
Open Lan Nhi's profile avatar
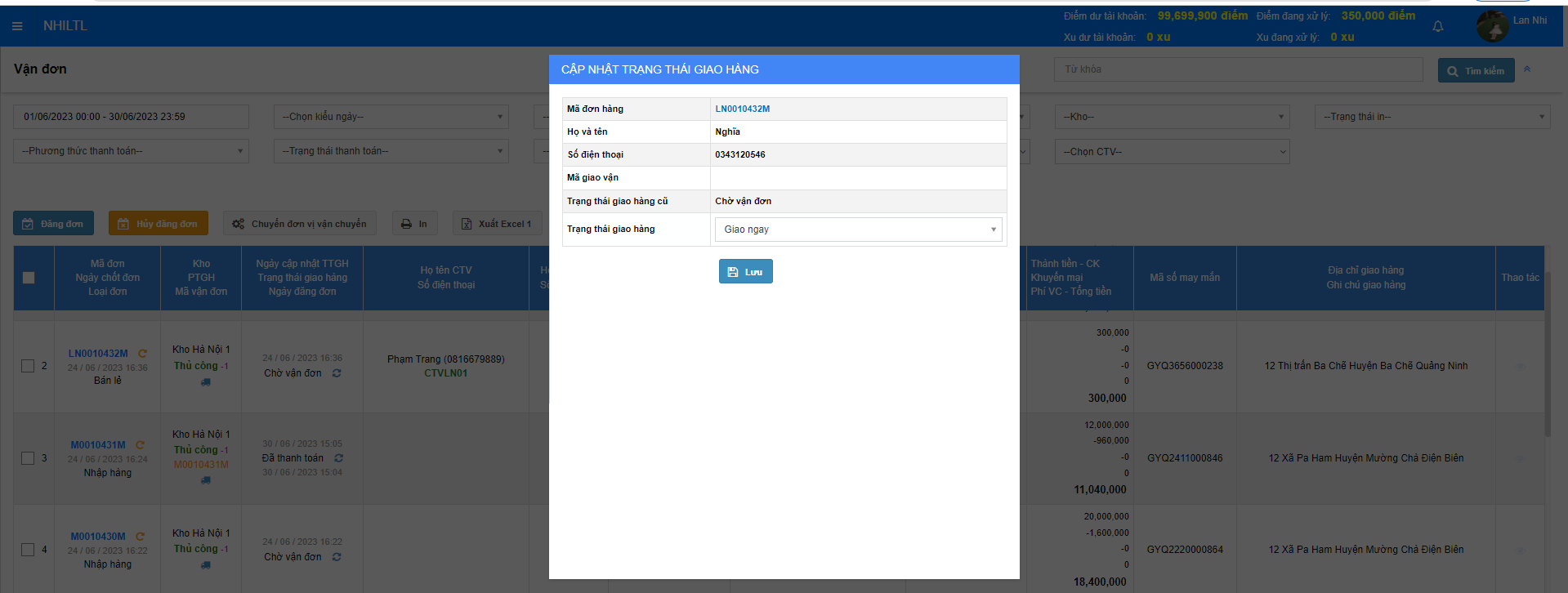[1492, 26]
